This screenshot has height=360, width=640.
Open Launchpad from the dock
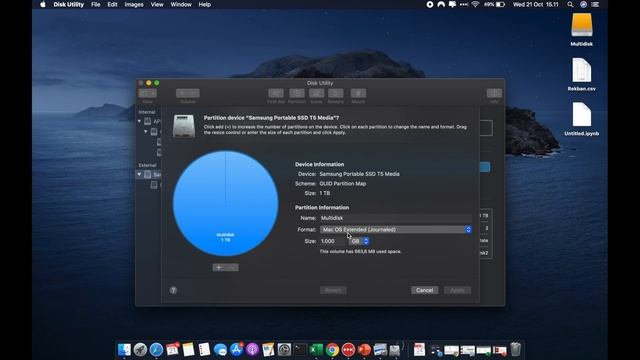click(140, 350)
